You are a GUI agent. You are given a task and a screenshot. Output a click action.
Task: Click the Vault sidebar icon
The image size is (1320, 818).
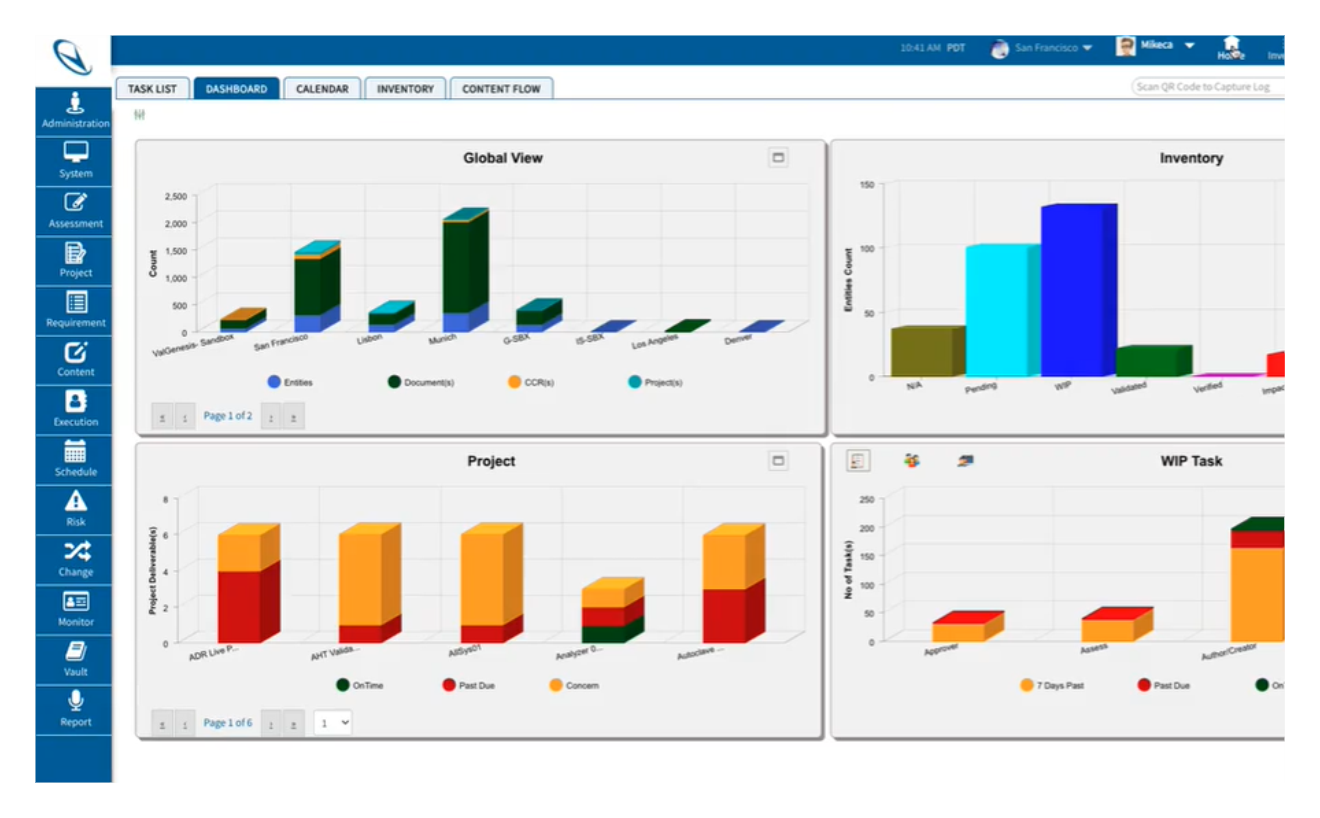[x=75, y=659]
